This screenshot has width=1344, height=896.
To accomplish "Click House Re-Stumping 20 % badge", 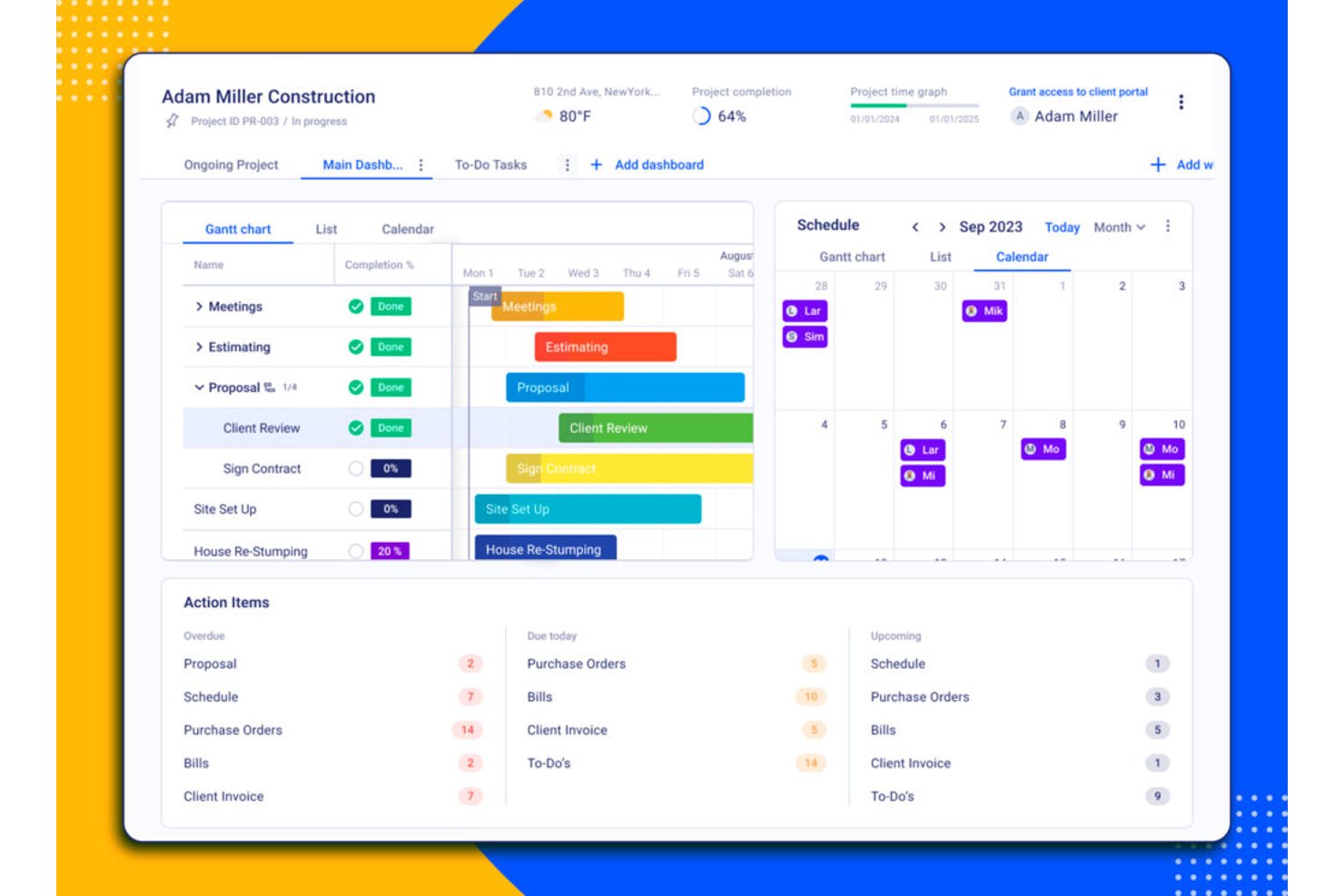I will tap(390, 551).
